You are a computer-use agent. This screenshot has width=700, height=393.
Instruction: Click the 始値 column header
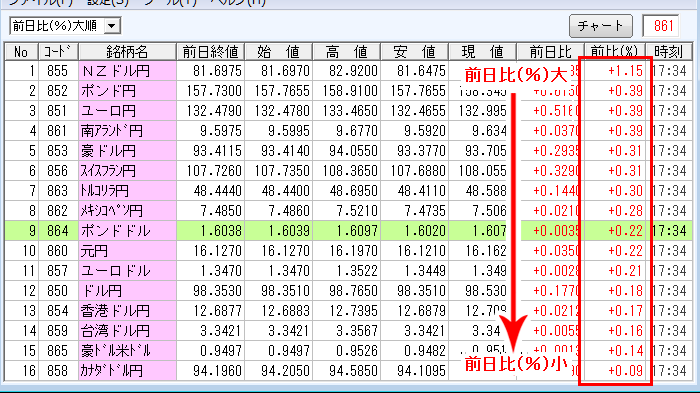(279, 52)
